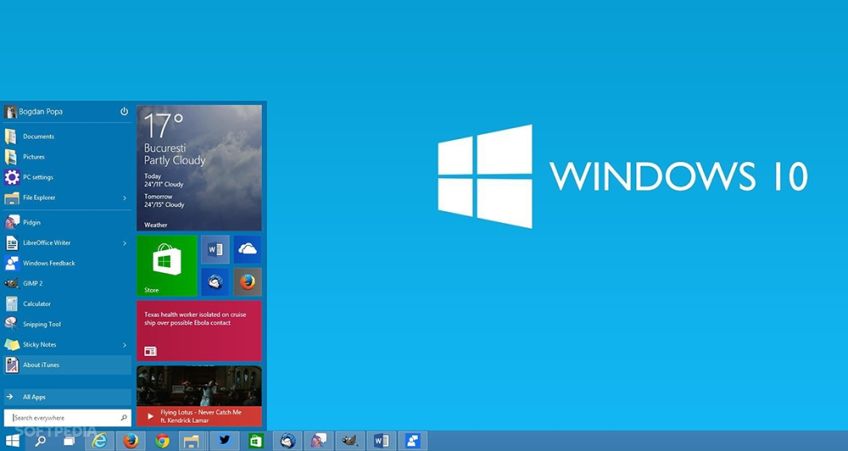Screen dimensions: 848x451
Task: Open Thunderbird from taskbar
Action: [288, 441]
